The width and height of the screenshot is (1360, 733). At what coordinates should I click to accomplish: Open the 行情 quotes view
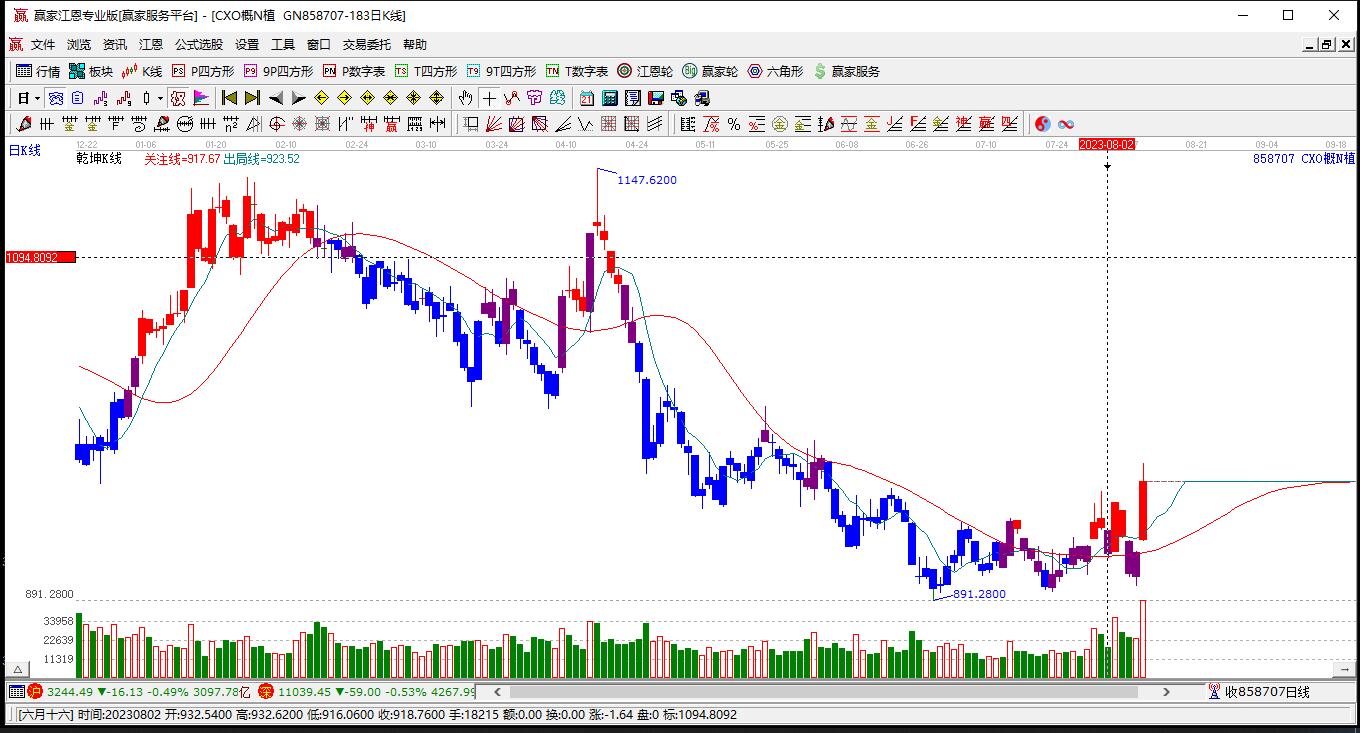[x=38, y=71]
